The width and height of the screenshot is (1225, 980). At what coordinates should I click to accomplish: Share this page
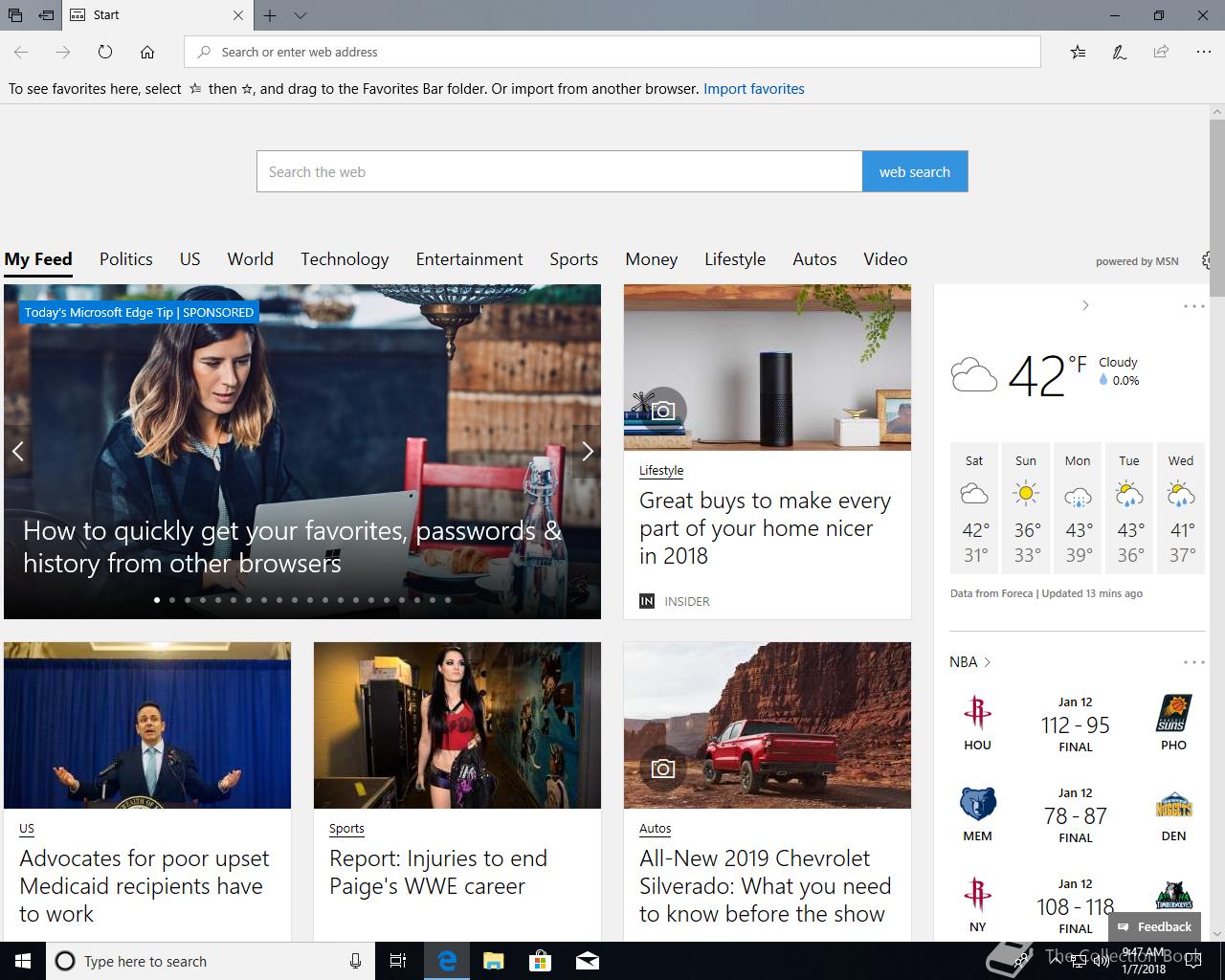[1161, 52]
